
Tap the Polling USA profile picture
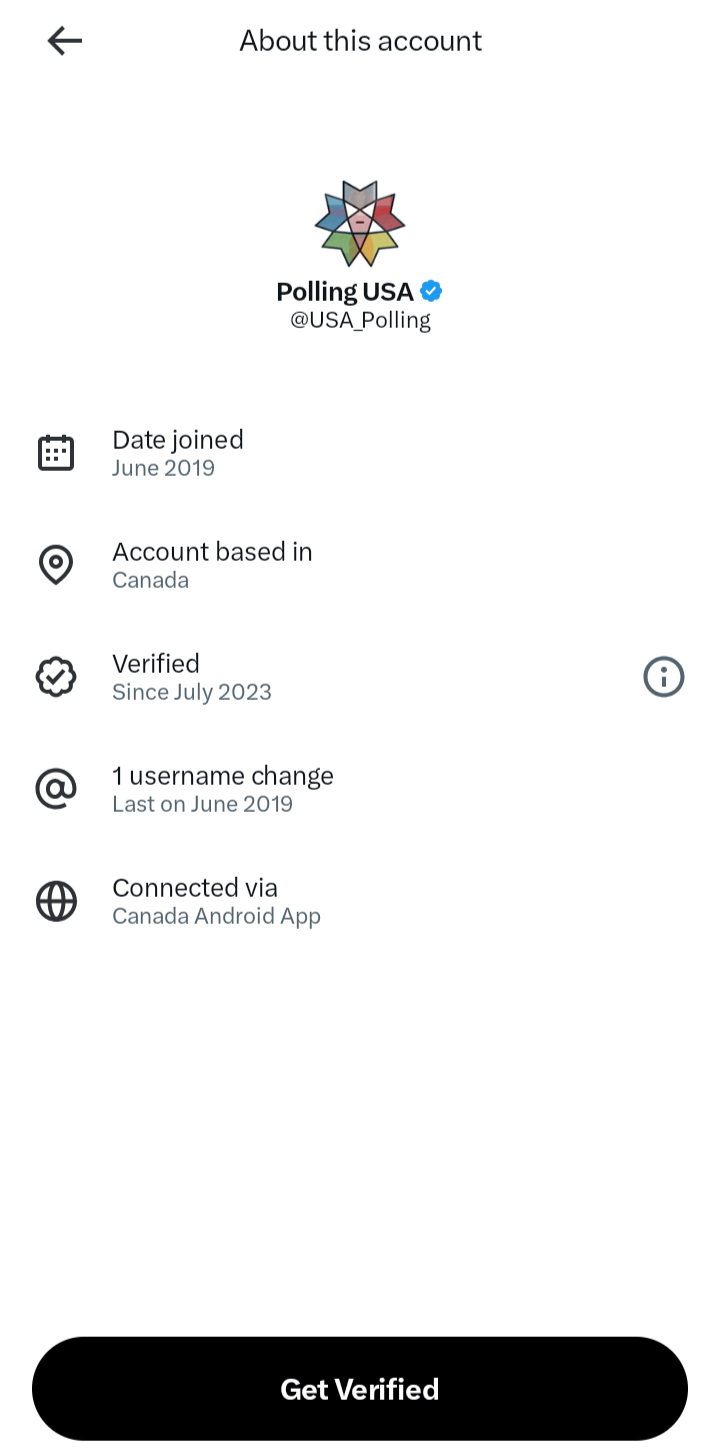pyautogui.click(x=360, y=223)
